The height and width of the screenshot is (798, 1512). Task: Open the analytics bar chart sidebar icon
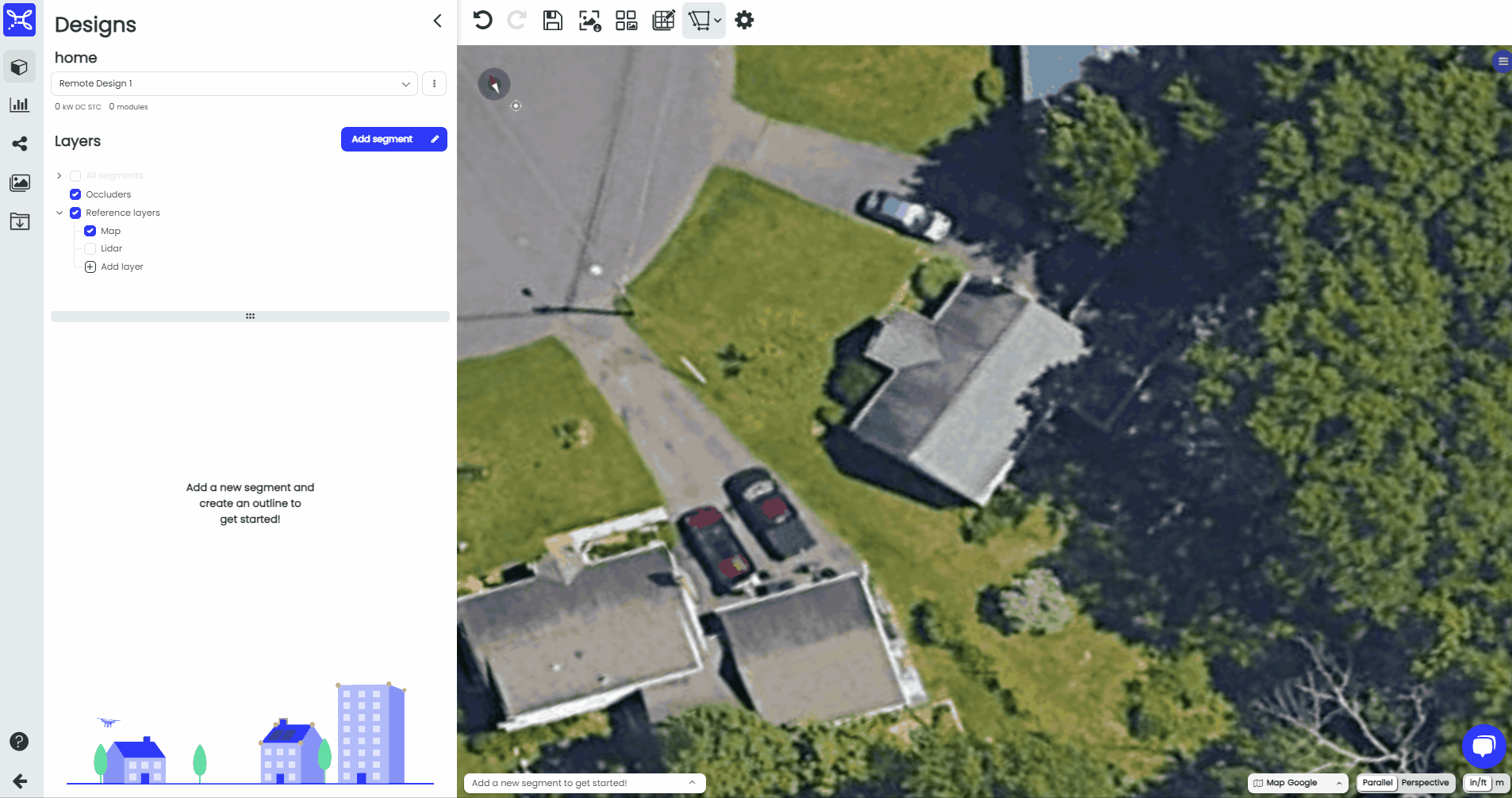click(20, 105)
